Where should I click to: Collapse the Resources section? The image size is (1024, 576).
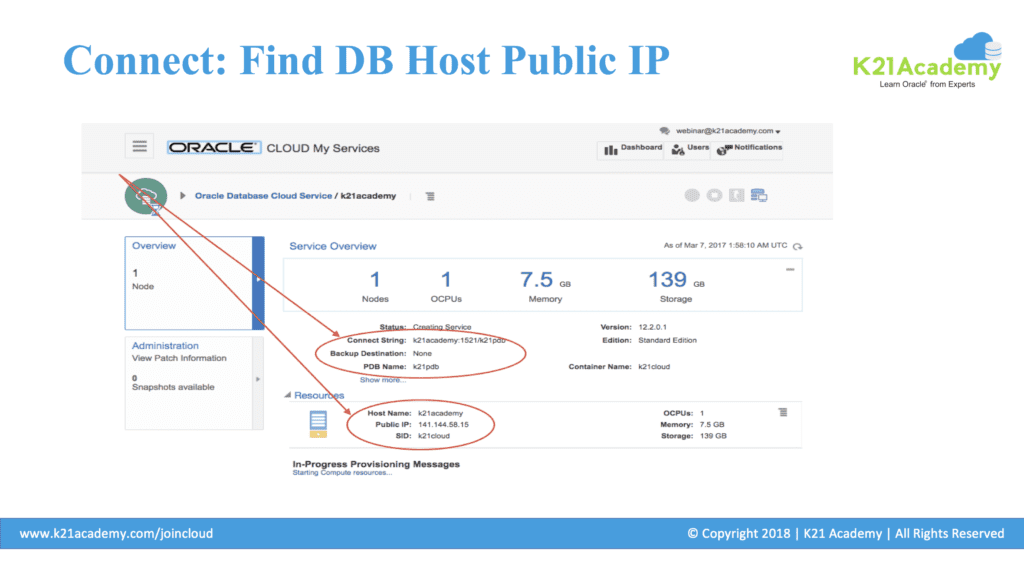[x=288, y=396]
